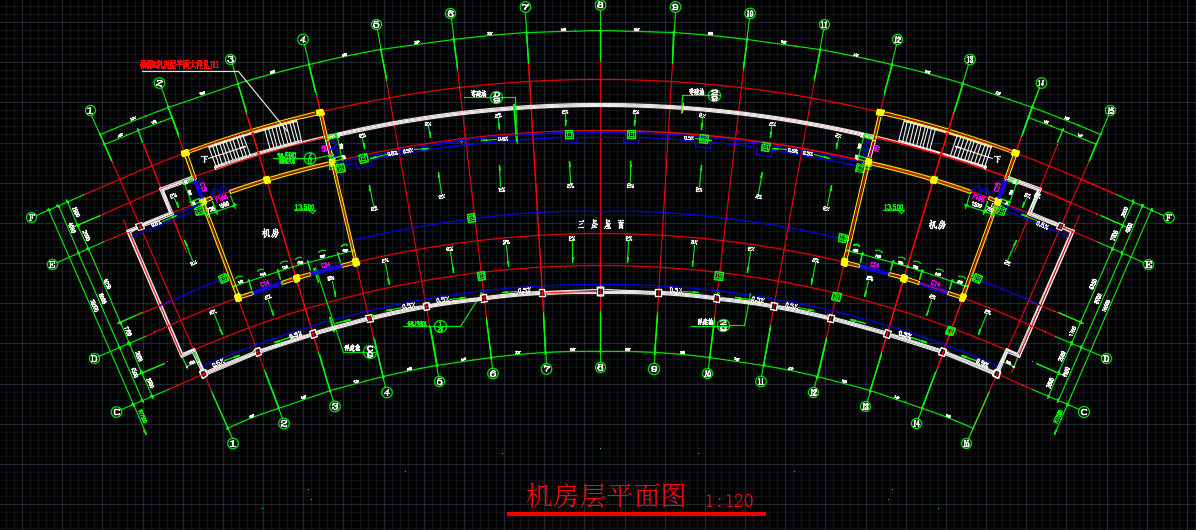Click axis letter C bubble on the right side

pyautogui.click(x=1084, y=412)
